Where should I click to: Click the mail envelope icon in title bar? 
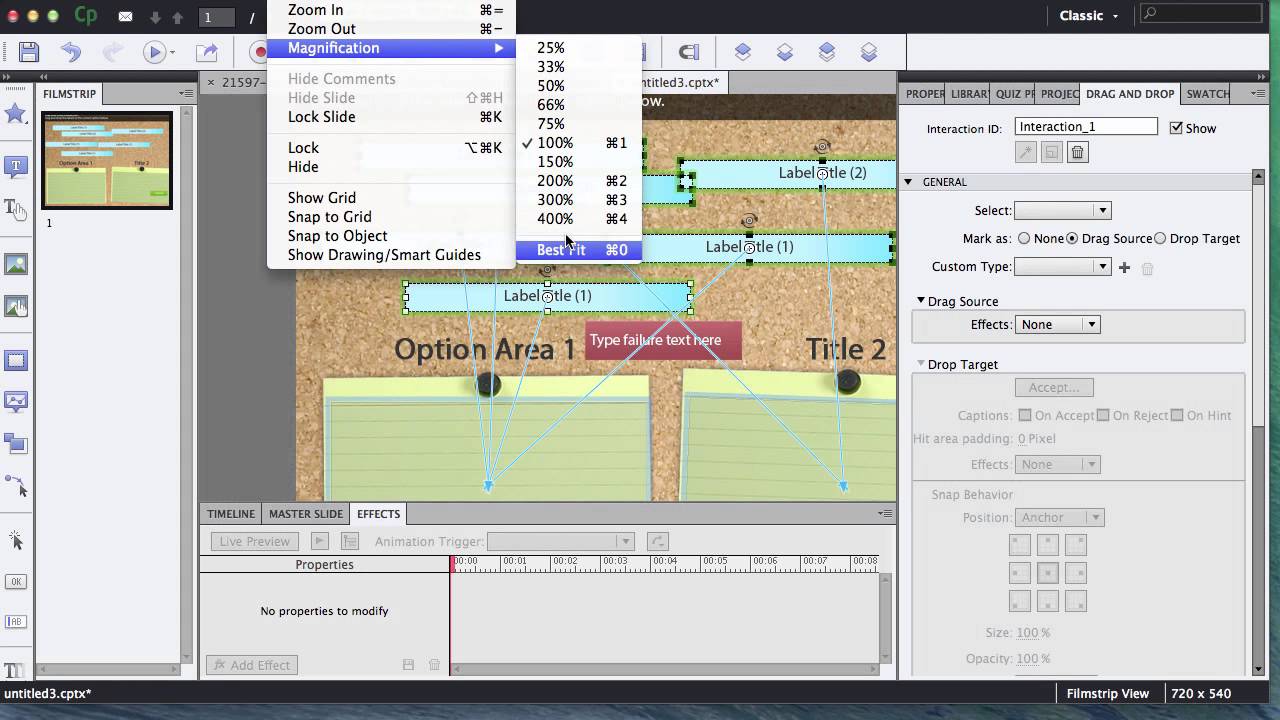125,17
